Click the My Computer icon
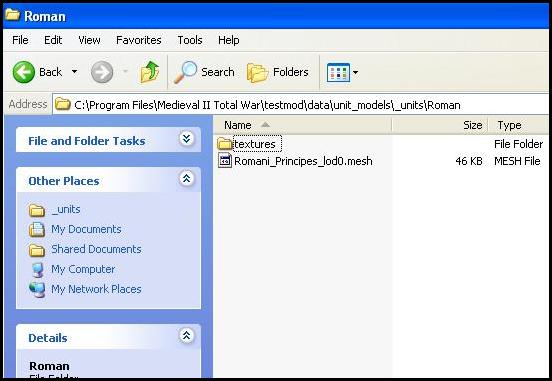Image resolution: width=552 pixels, height=381 pixels. (37, 270)
